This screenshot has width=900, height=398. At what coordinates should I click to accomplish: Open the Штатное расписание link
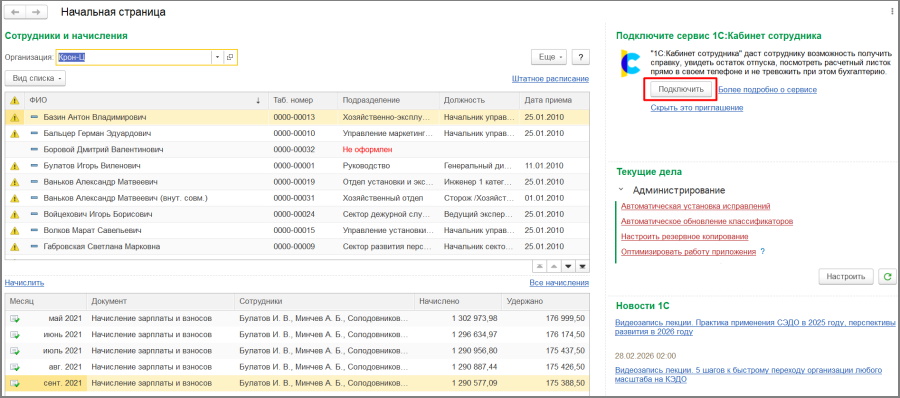[550, 79]
